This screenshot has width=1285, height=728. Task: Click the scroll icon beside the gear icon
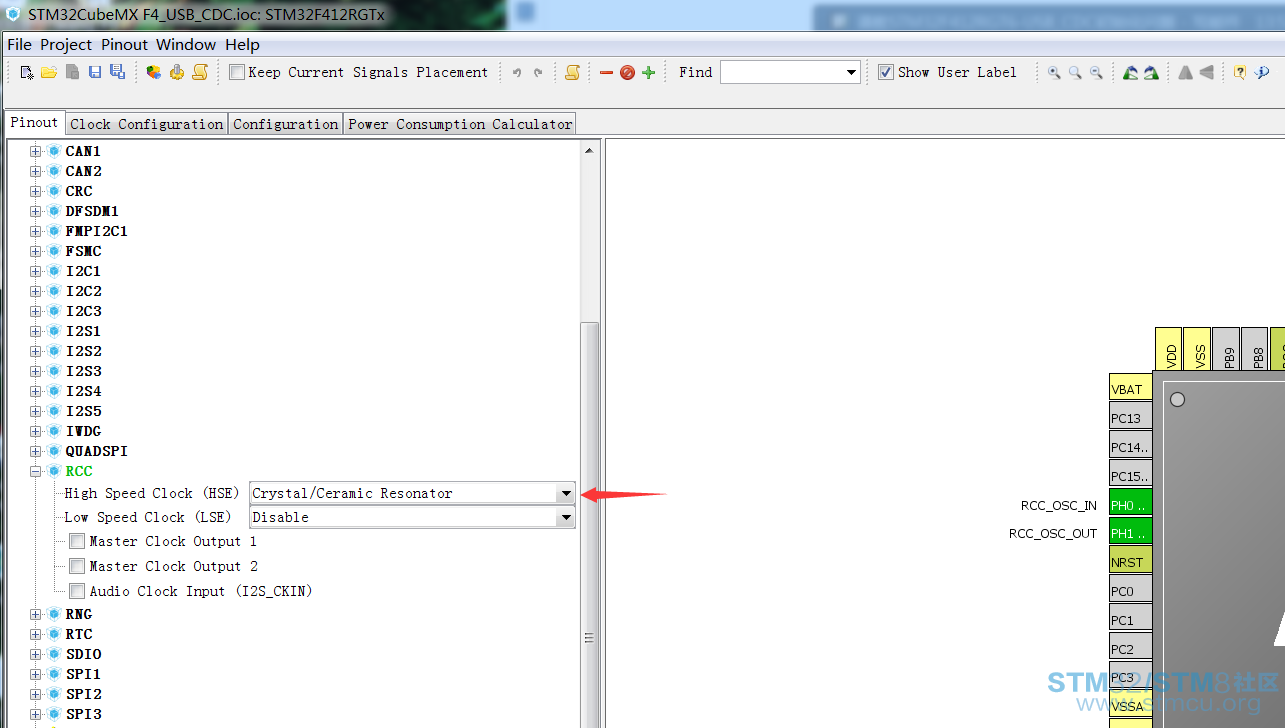pyautogui.click(x=200, y=72)
